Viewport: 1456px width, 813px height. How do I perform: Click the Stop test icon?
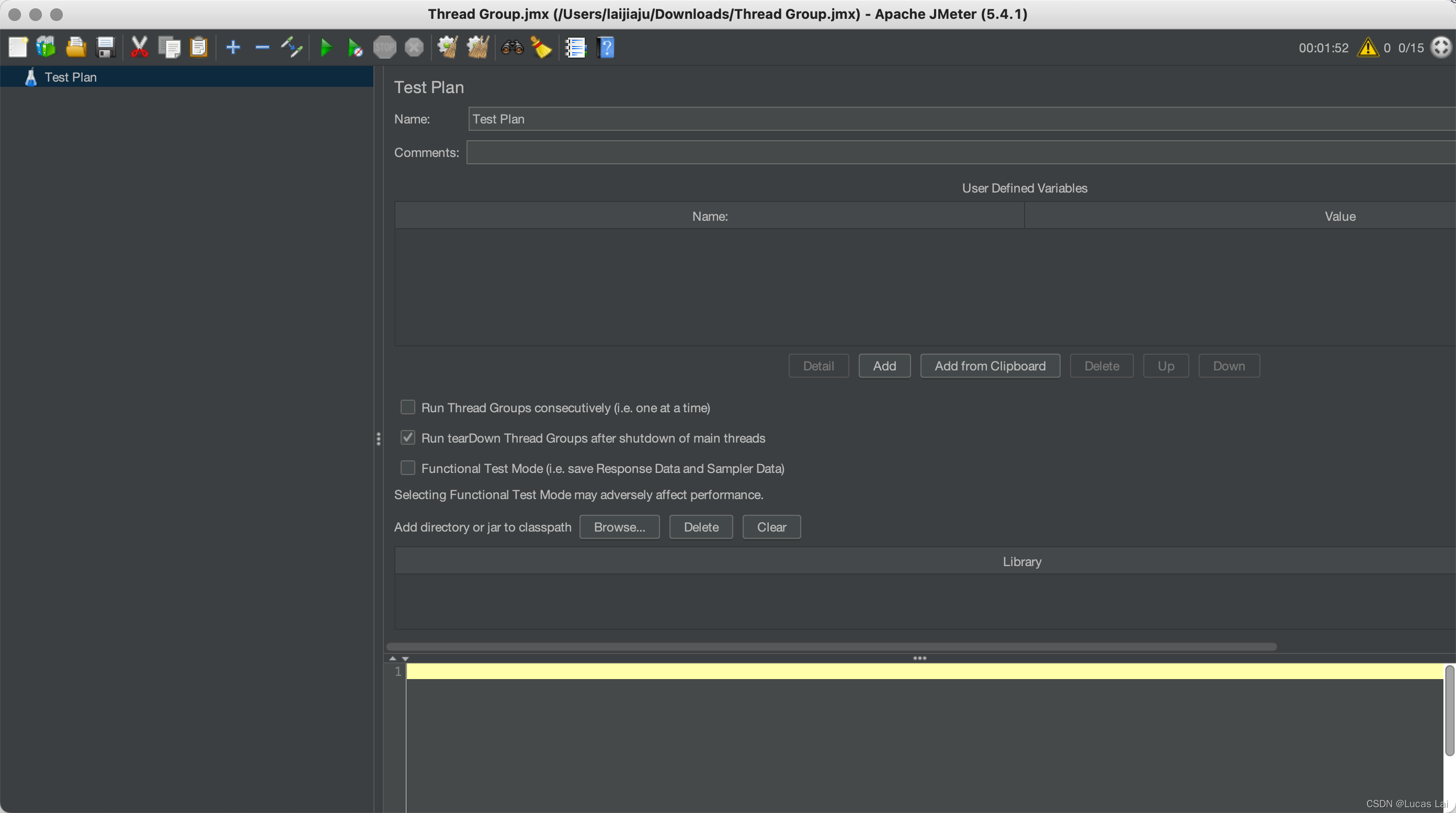385,48
